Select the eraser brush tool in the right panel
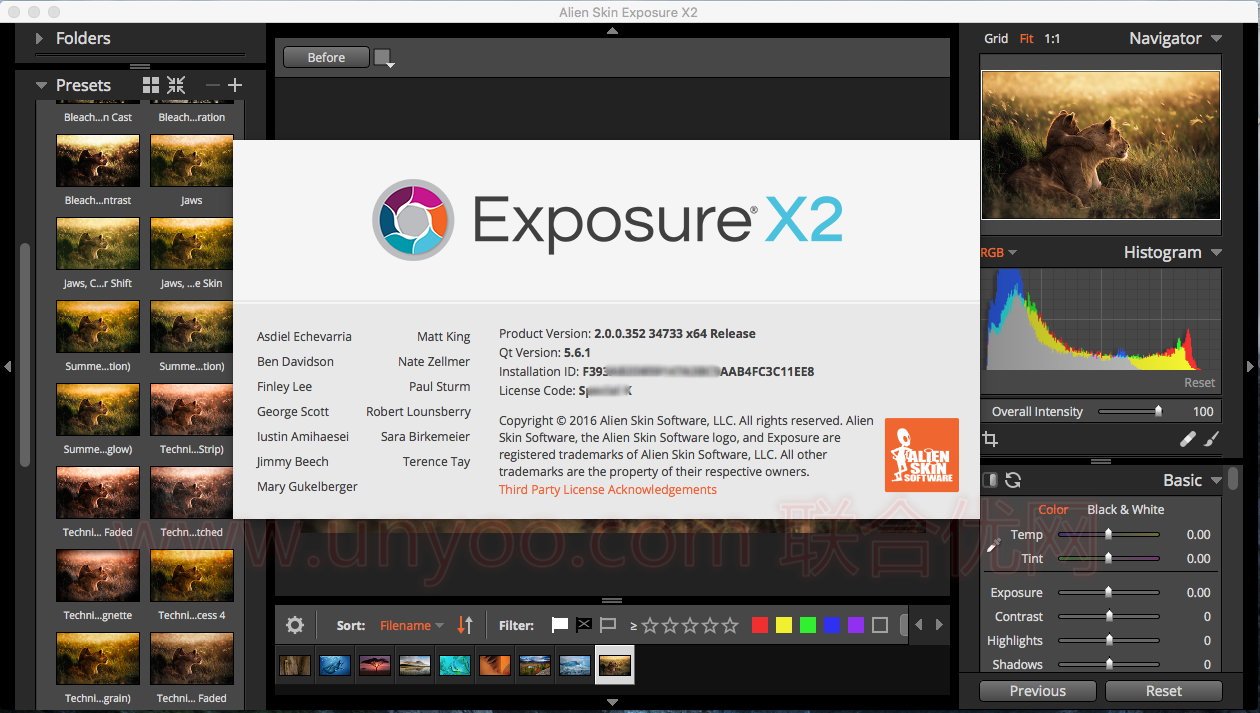The image size is (1260, 713). [1188, 439]
